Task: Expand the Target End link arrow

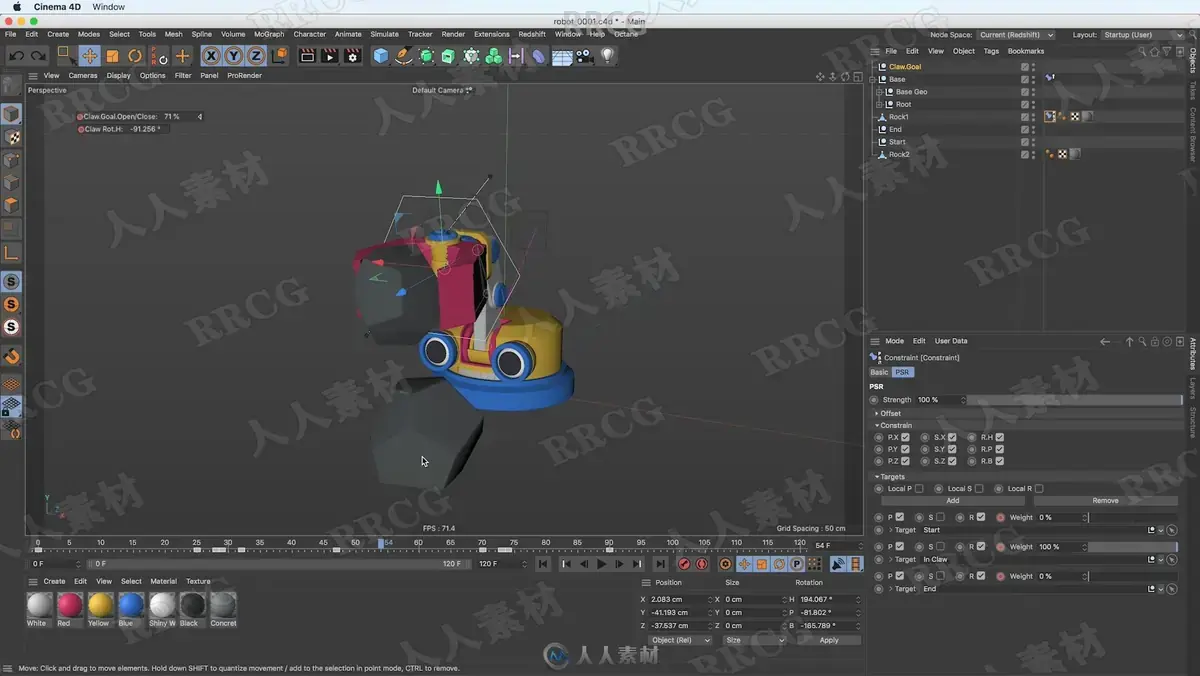Action: coord(890,589)
